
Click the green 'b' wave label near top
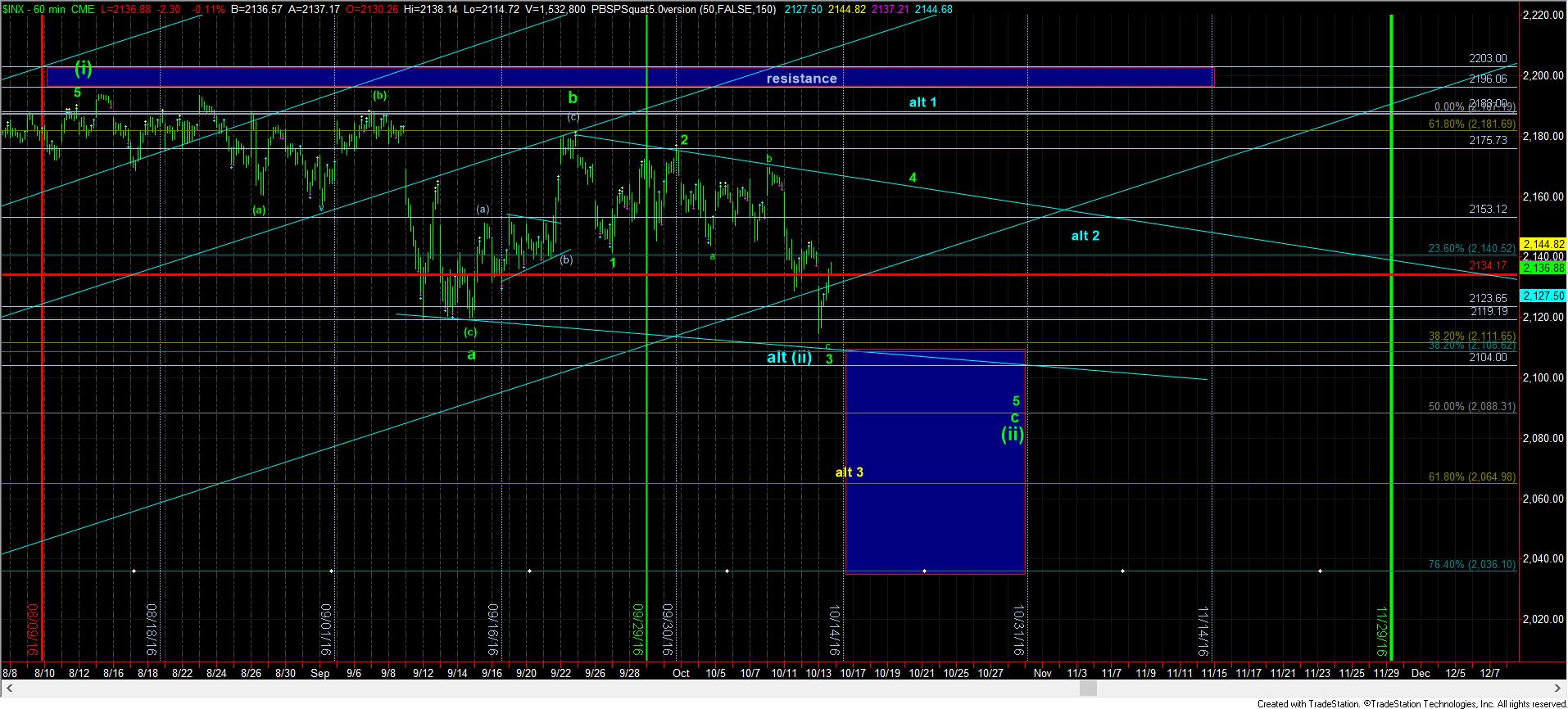pyautogui.click(x=573, y=98)
